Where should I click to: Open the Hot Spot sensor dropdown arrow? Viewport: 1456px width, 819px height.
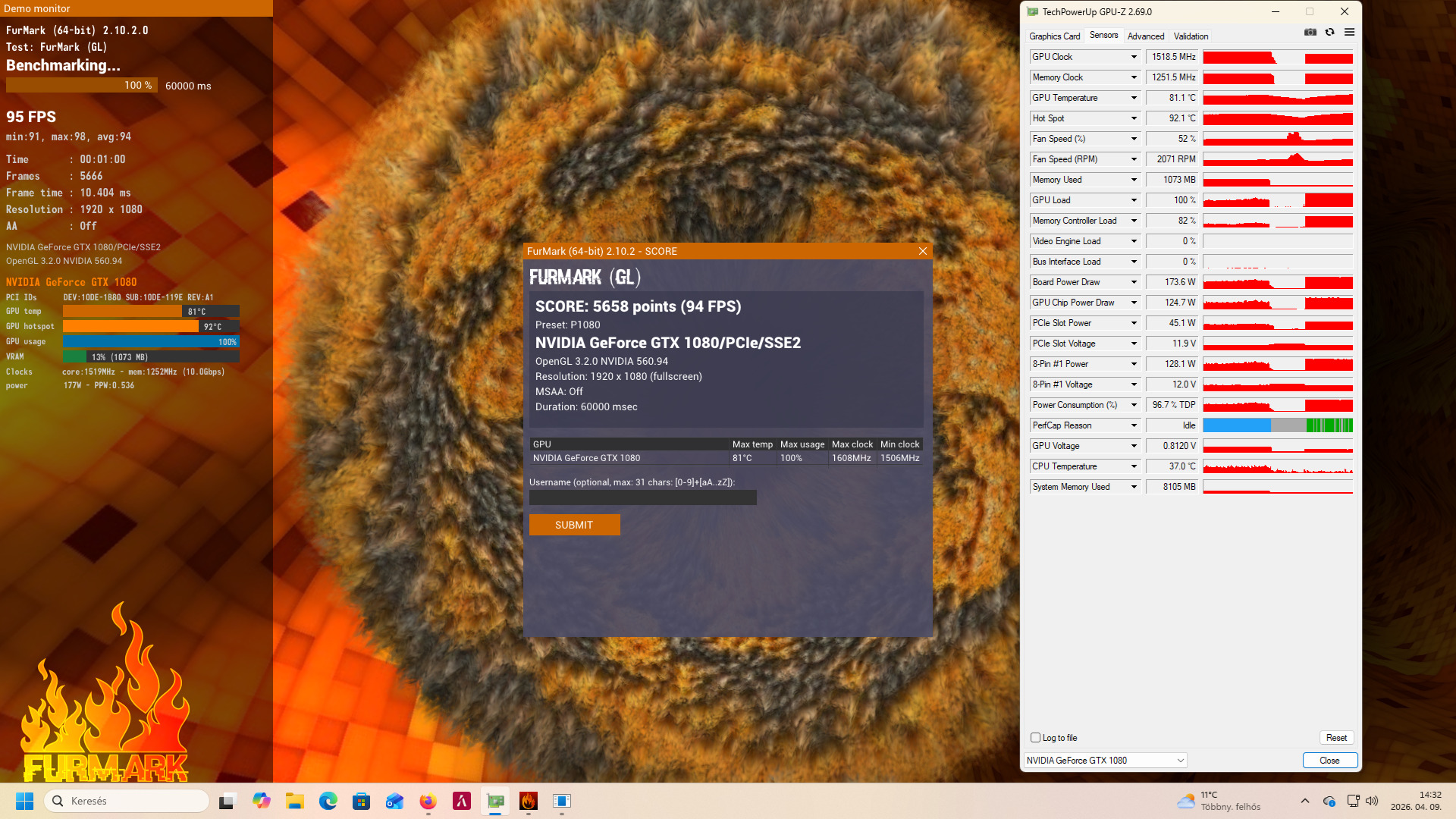[1134, 118]
